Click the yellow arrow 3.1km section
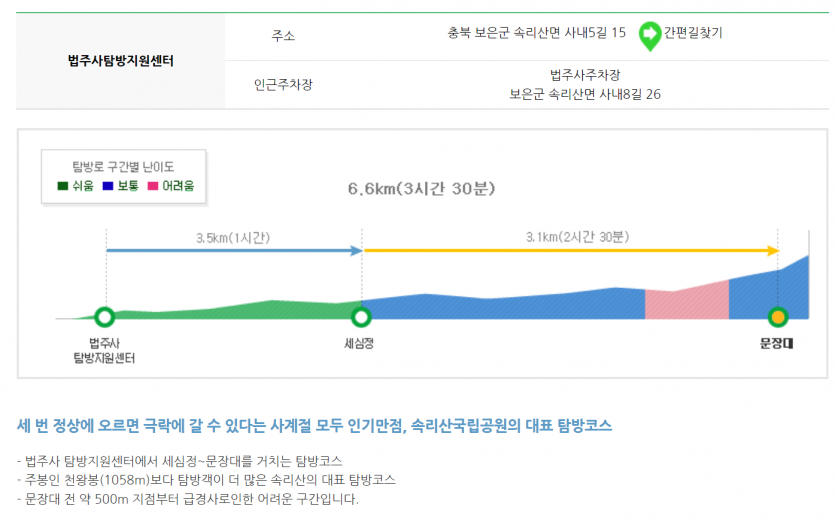 point(571,250)
